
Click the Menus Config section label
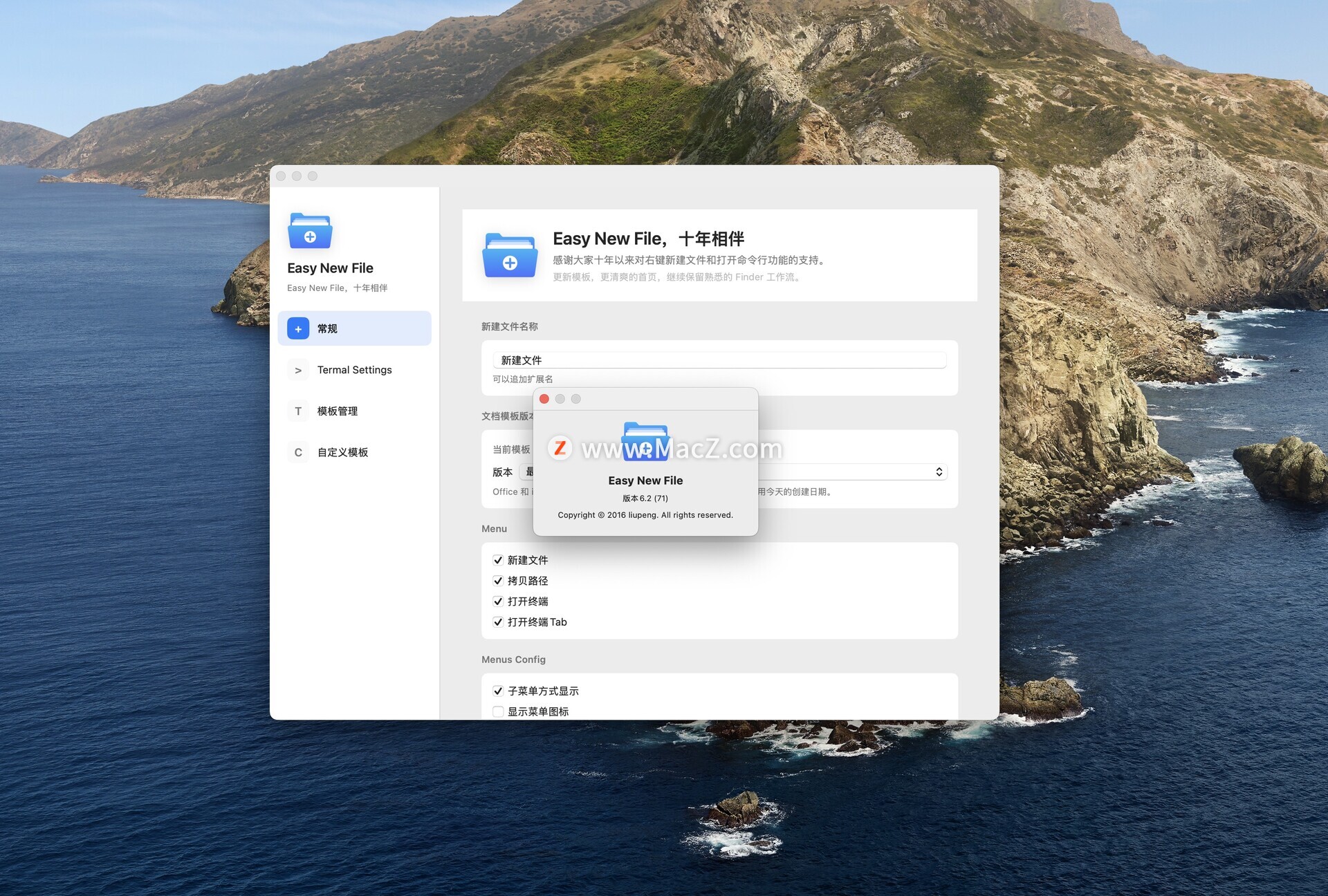tap(514, 660)
